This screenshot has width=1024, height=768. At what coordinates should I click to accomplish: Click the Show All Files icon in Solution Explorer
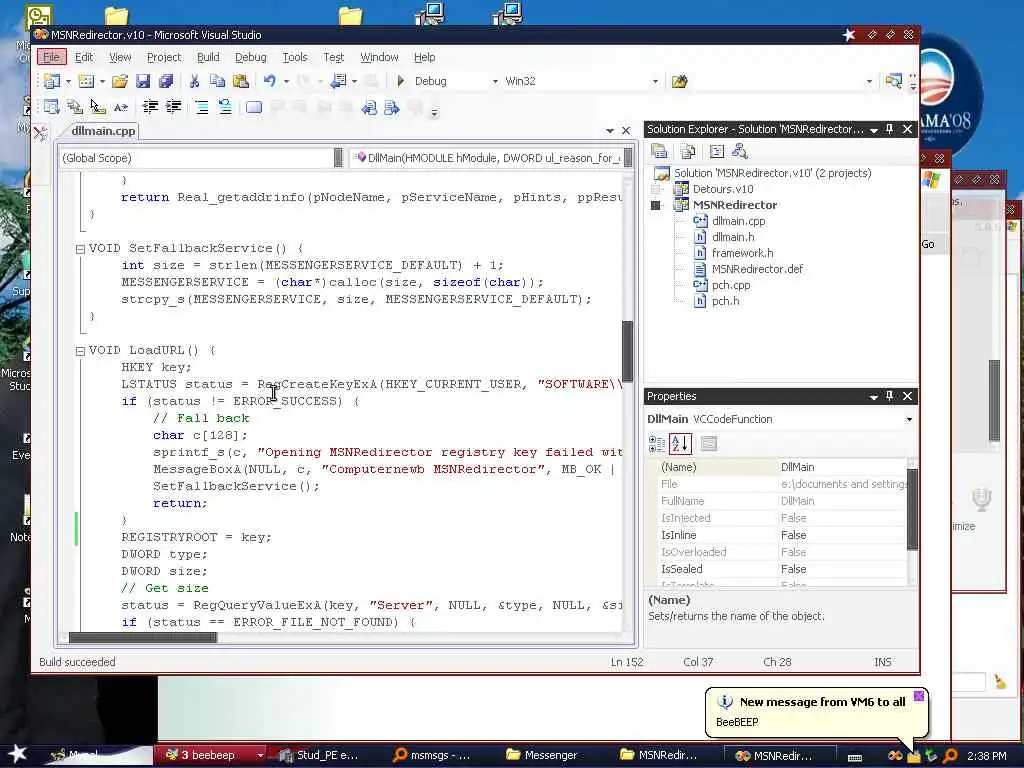(x=688, y=152)
